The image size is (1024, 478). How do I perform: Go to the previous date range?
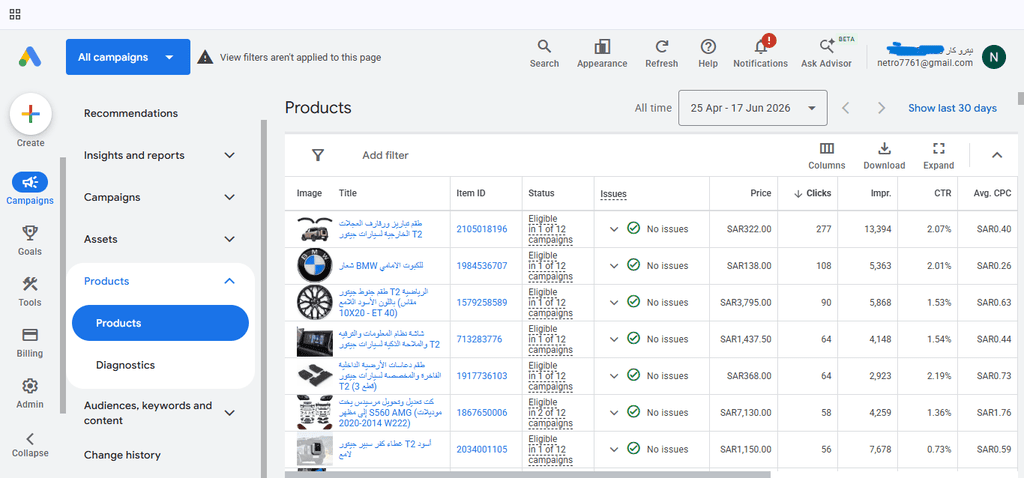(x=846, y=108)
